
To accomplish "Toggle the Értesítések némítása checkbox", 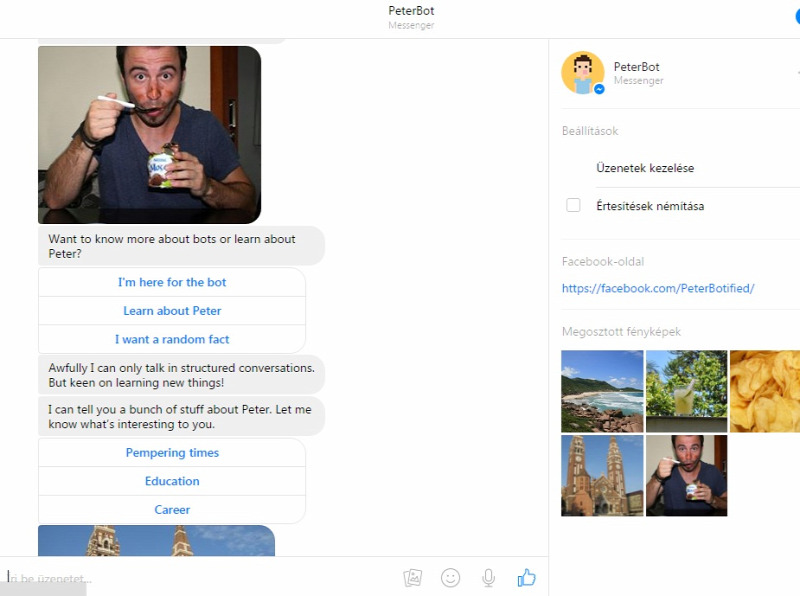I will pyautogui.click(x=573, y=205).
